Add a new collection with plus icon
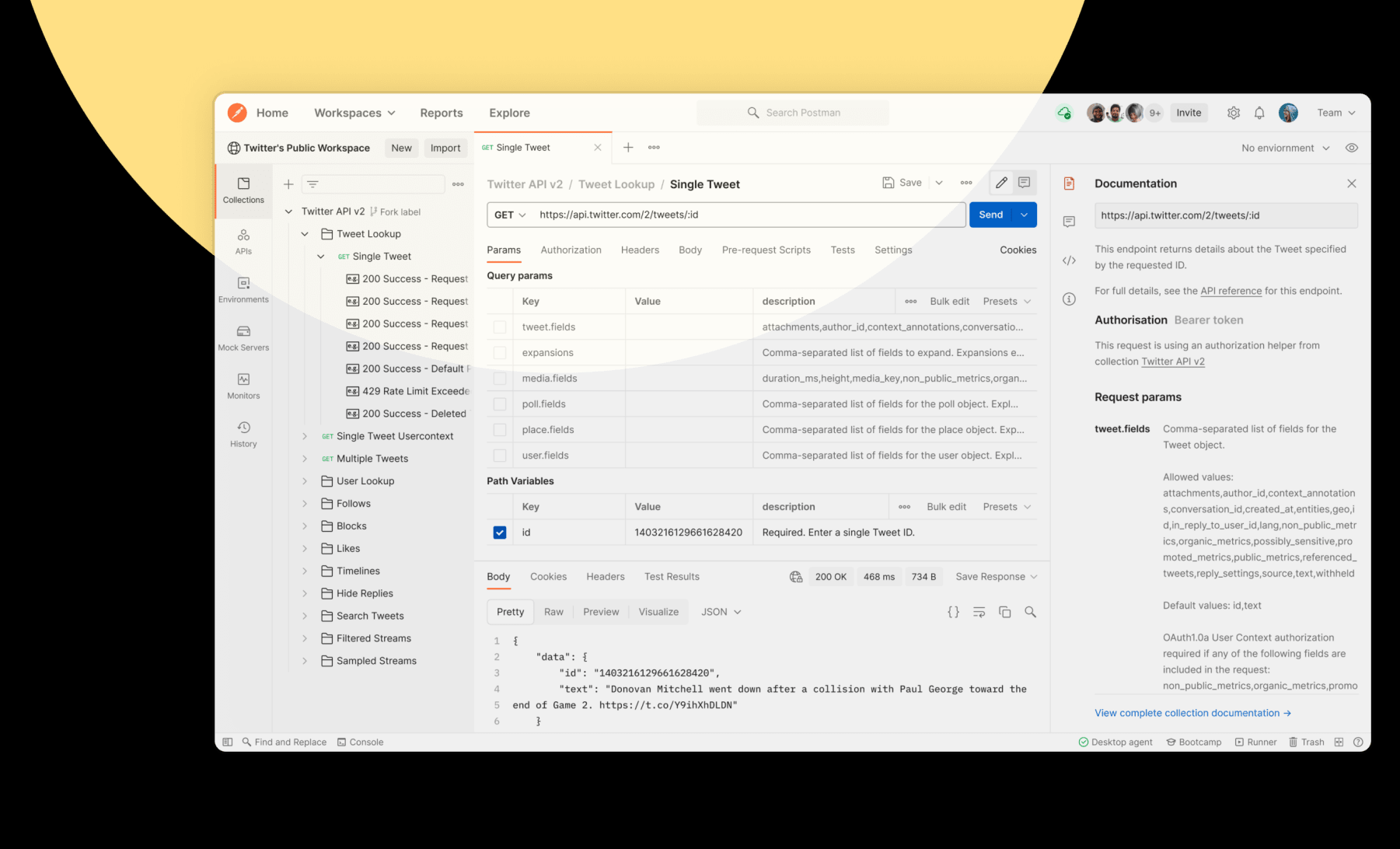Screen dimensions: 1400x849 click(288, 184)
